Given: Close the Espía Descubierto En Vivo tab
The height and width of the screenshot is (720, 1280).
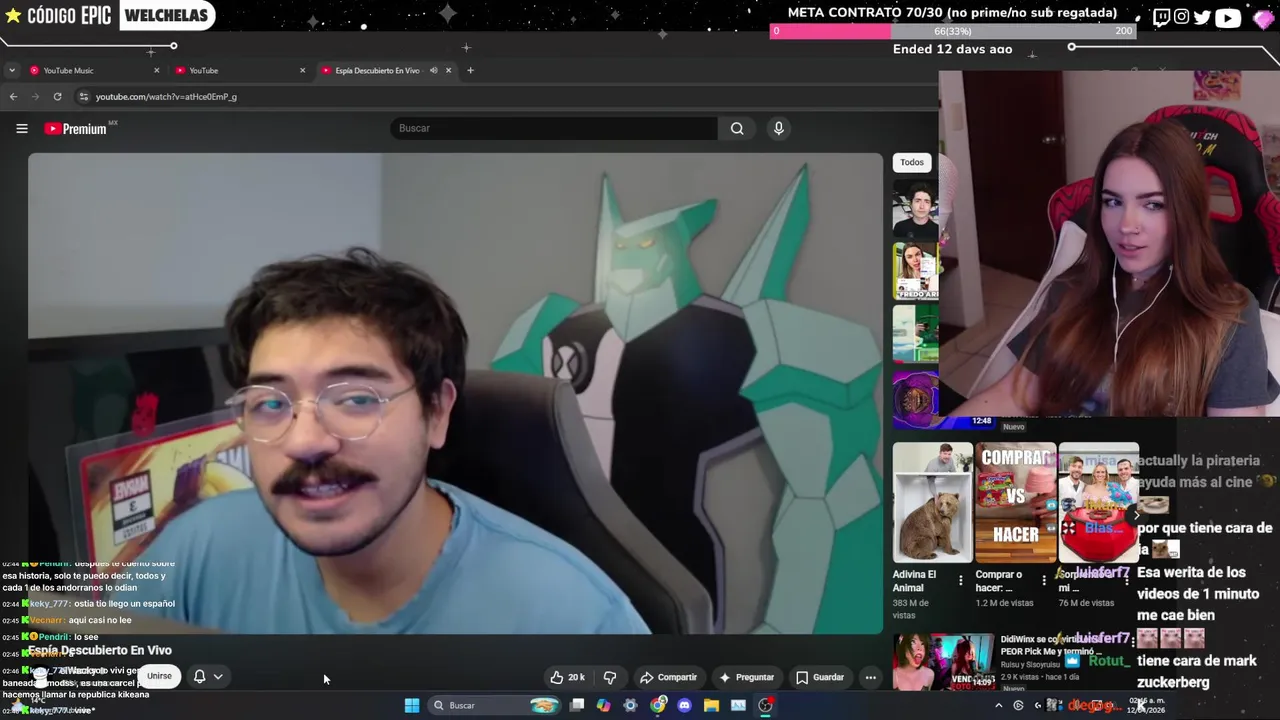Looking at the screenshot, I should (x=448, y=70).
